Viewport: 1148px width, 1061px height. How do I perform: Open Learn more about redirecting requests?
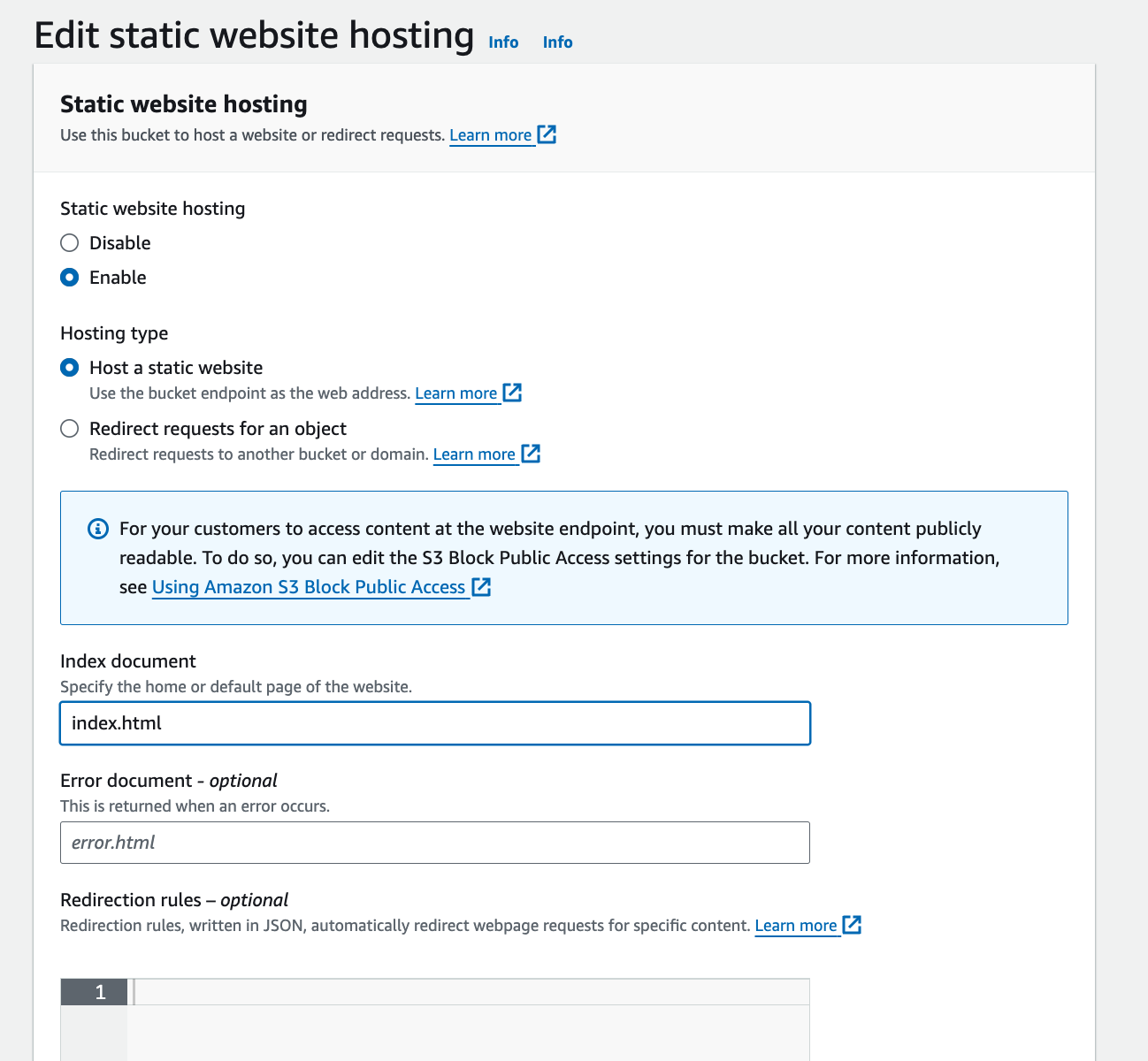474,454
